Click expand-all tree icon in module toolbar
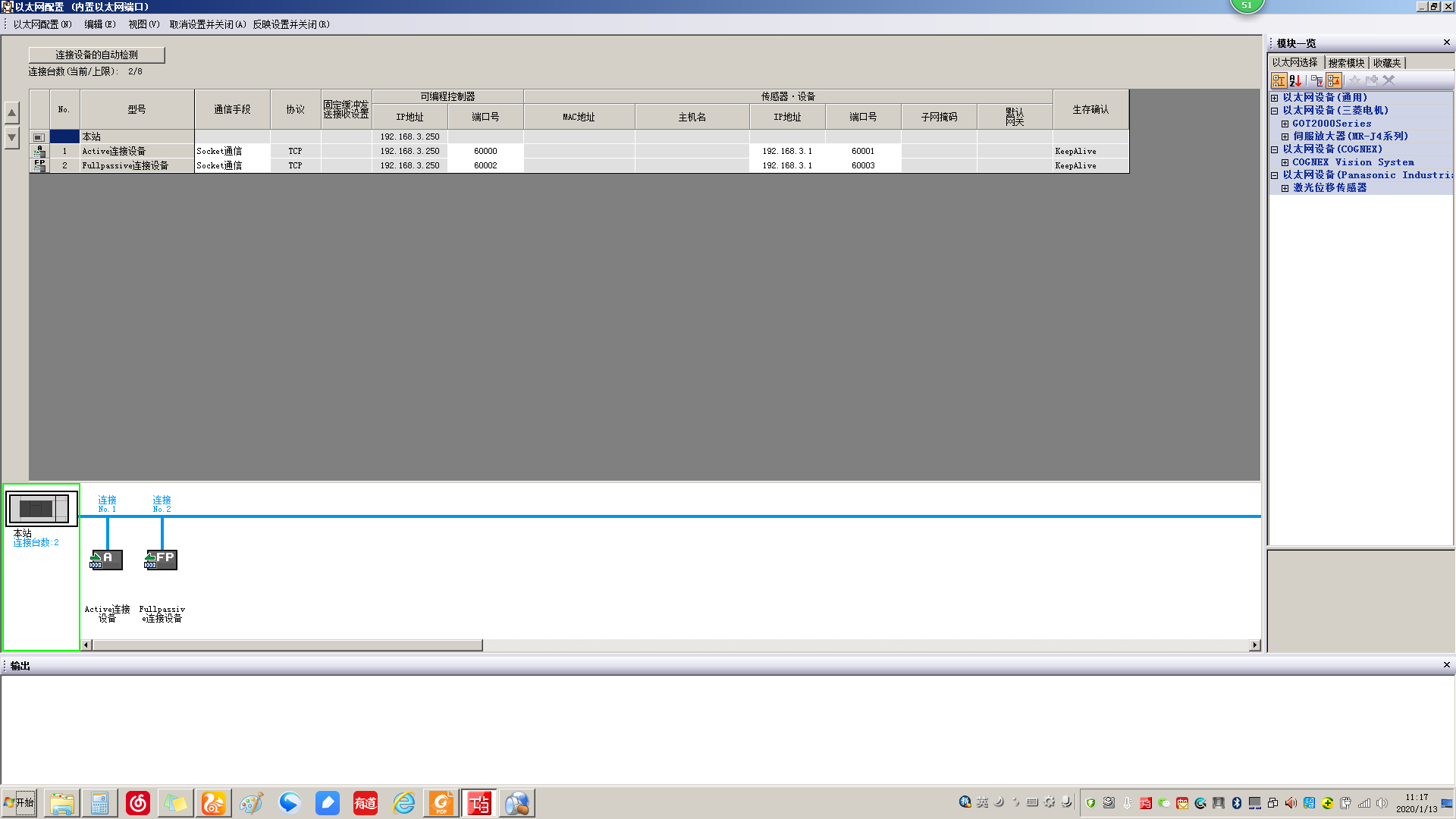The width and height of the screenshot is (1456, 819). pyautogui.click(x=1316, y=80)
